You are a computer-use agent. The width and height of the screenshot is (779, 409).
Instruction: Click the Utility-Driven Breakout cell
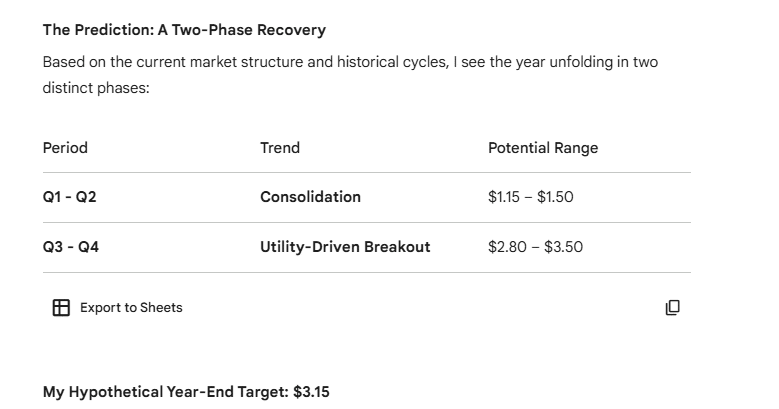(x=345, y=247)
